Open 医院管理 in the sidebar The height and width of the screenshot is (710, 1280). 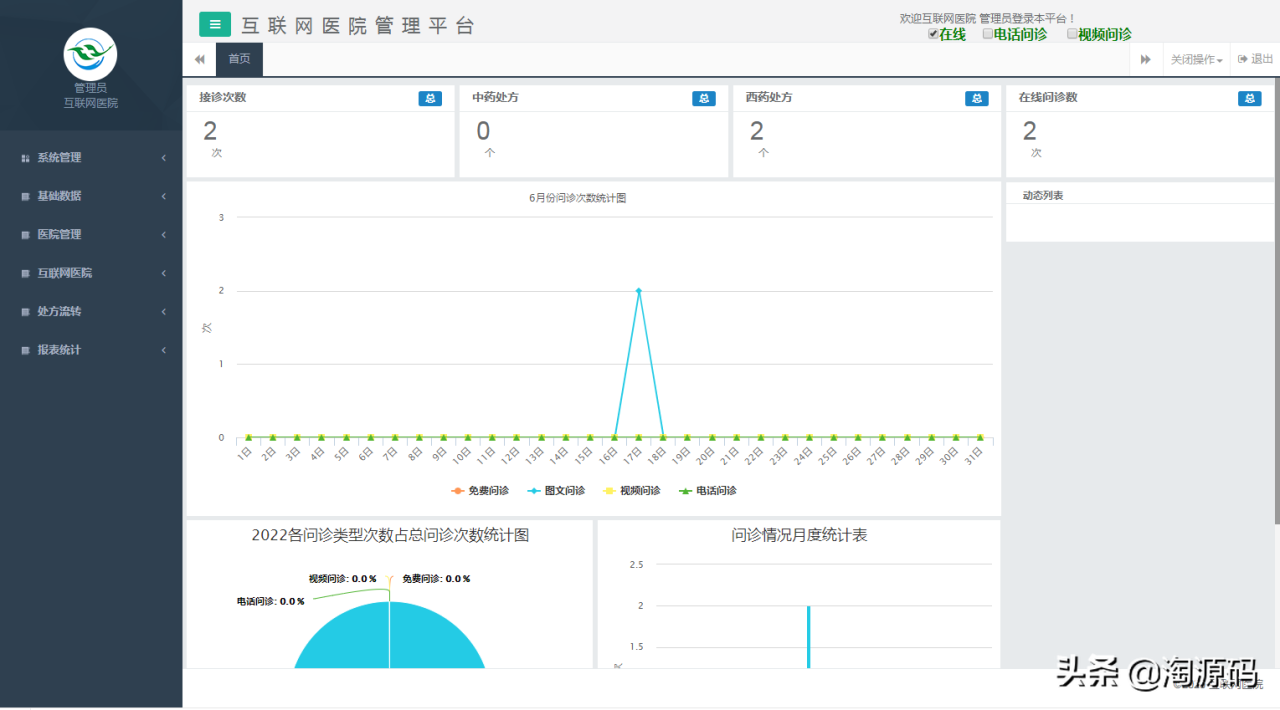[91, 235]
